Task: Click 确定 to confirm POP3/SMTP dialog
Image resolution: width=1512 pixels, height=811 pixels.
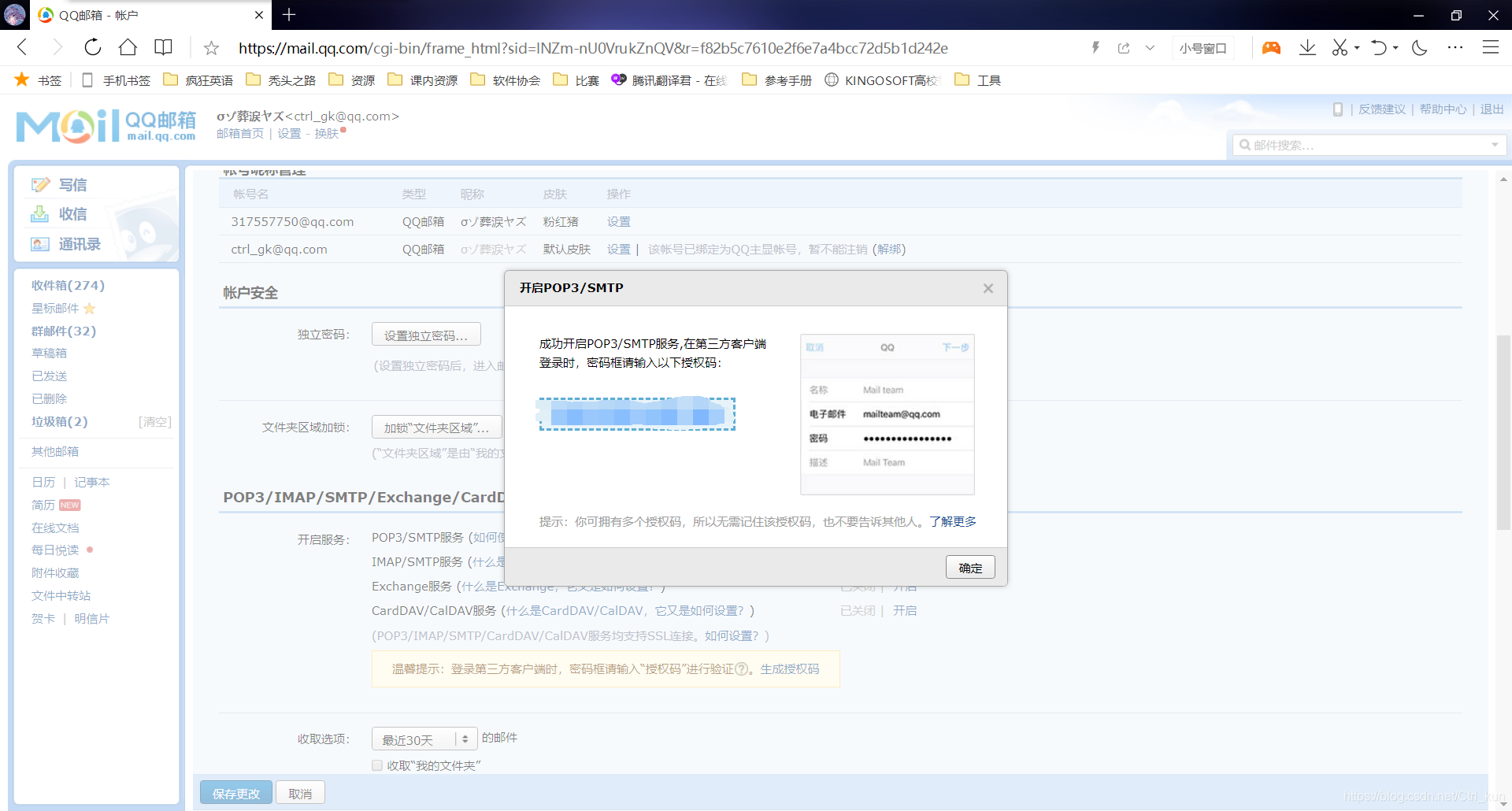Action: (969, 567)
